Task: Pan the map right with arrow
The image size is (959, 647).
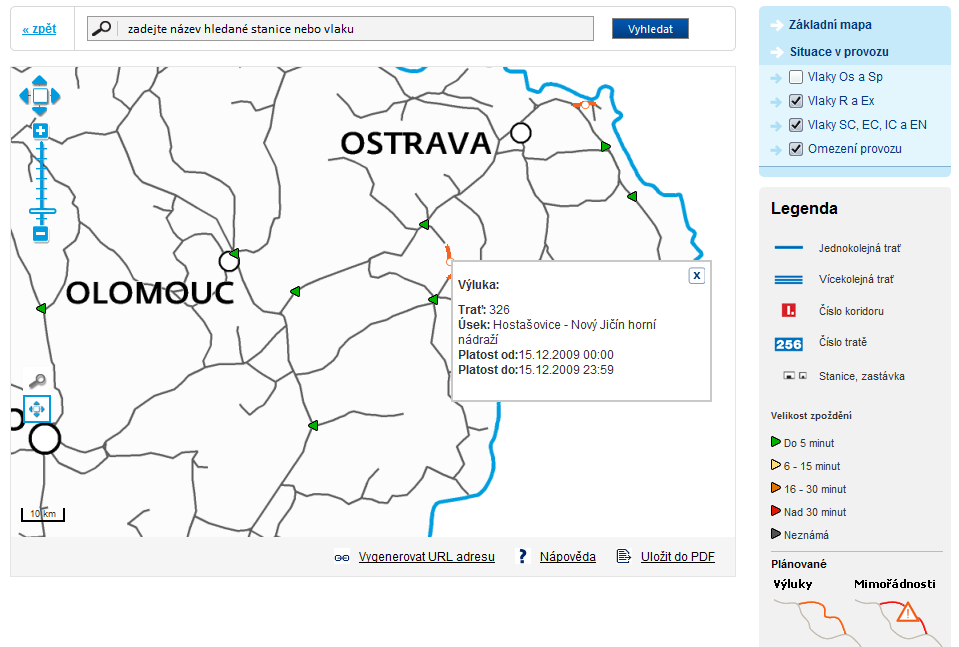Action: point(55,96)
